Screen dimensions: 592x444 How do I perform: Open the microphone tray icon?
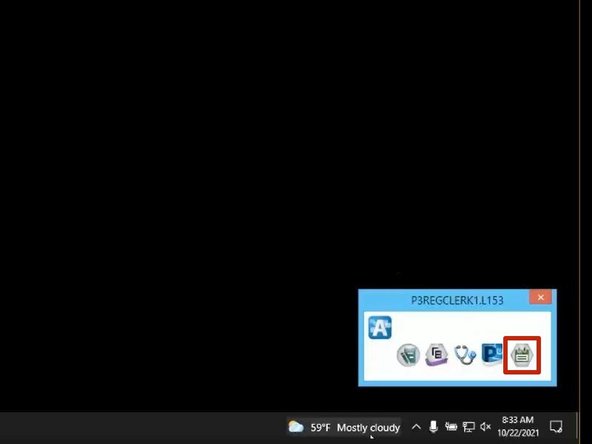pos(433,427)
